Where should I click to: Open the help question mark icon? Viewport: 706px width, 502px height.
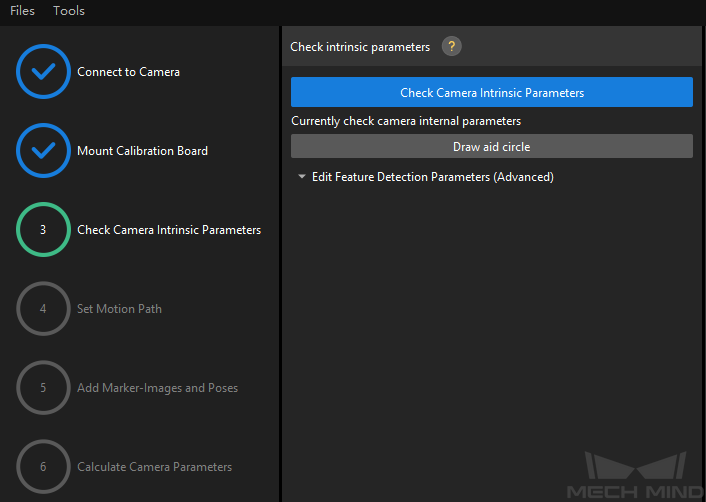[452, 46]
